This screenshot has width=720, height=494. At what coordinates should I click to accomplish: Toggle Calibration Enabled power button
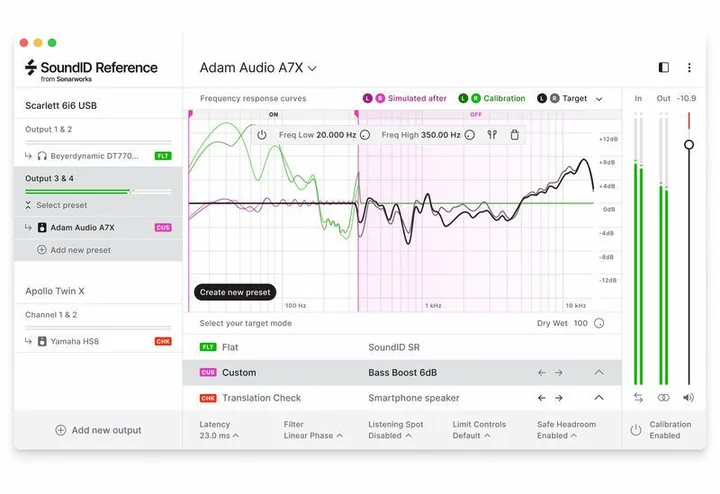click(x=636, y=430)
